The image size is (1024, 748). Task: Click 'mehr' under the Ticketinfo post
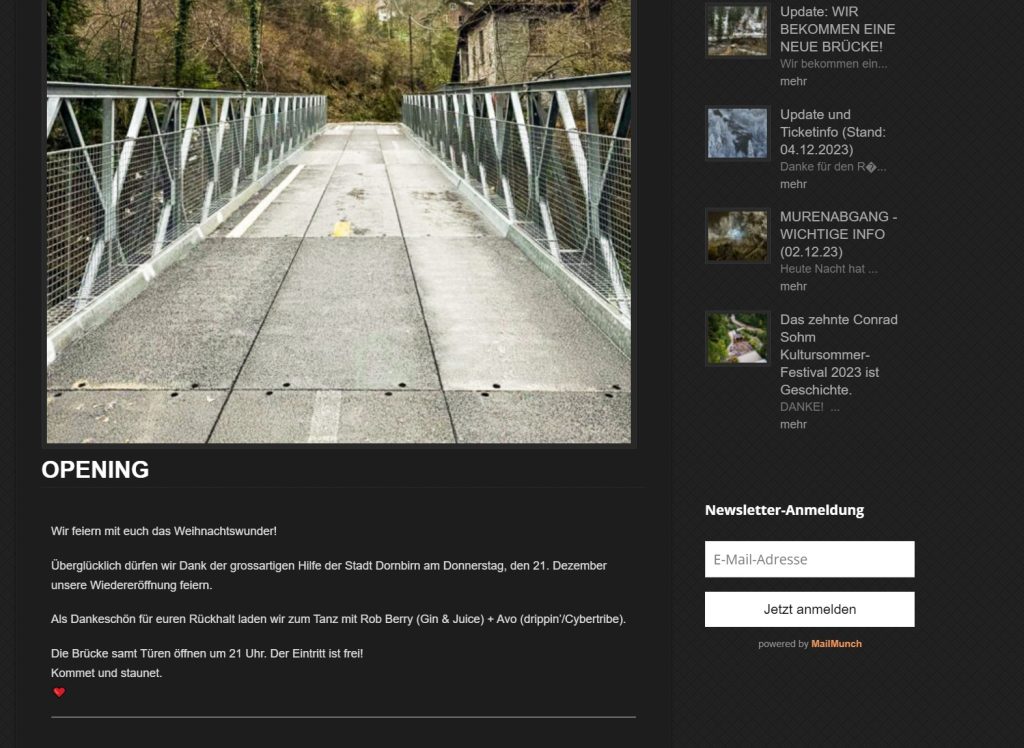793,184
